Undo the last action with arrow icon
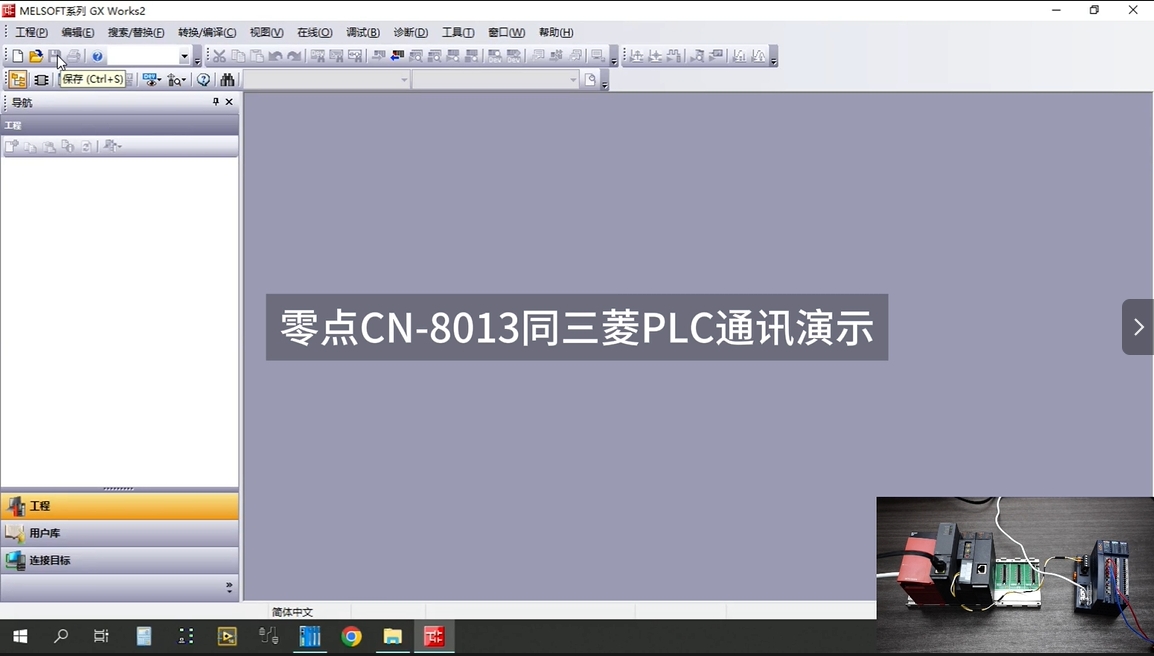 click(x=275, y=56)
